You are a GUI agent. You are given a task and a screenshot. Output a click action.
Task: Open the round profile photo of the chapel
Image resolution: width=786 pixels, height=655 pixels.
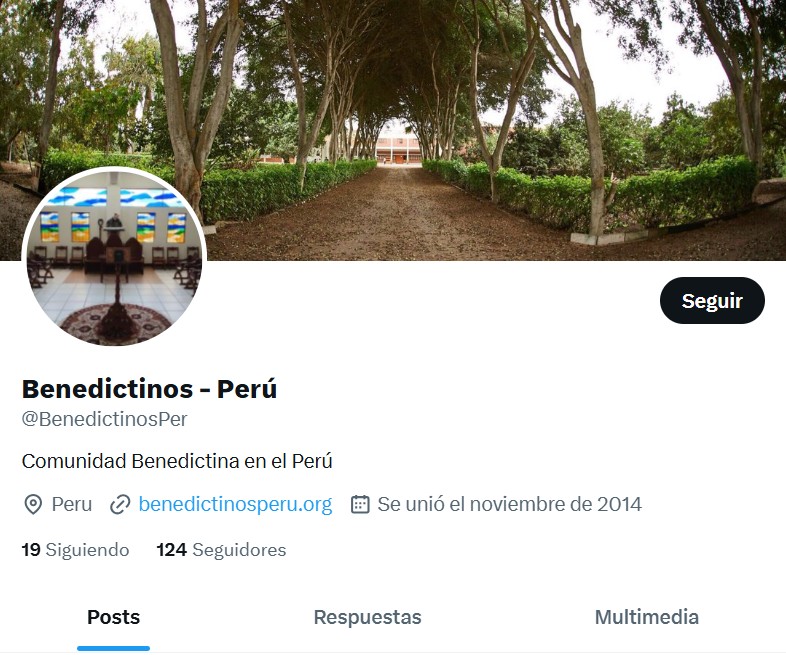114,257
